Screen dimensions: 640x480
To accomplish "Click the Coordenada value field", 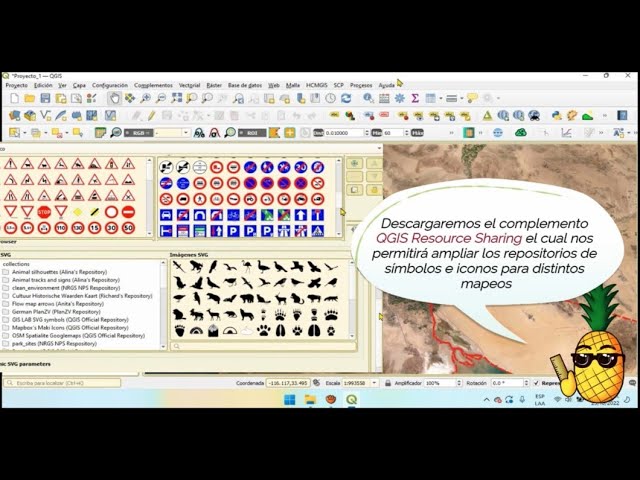I will [x=288, y=383].
